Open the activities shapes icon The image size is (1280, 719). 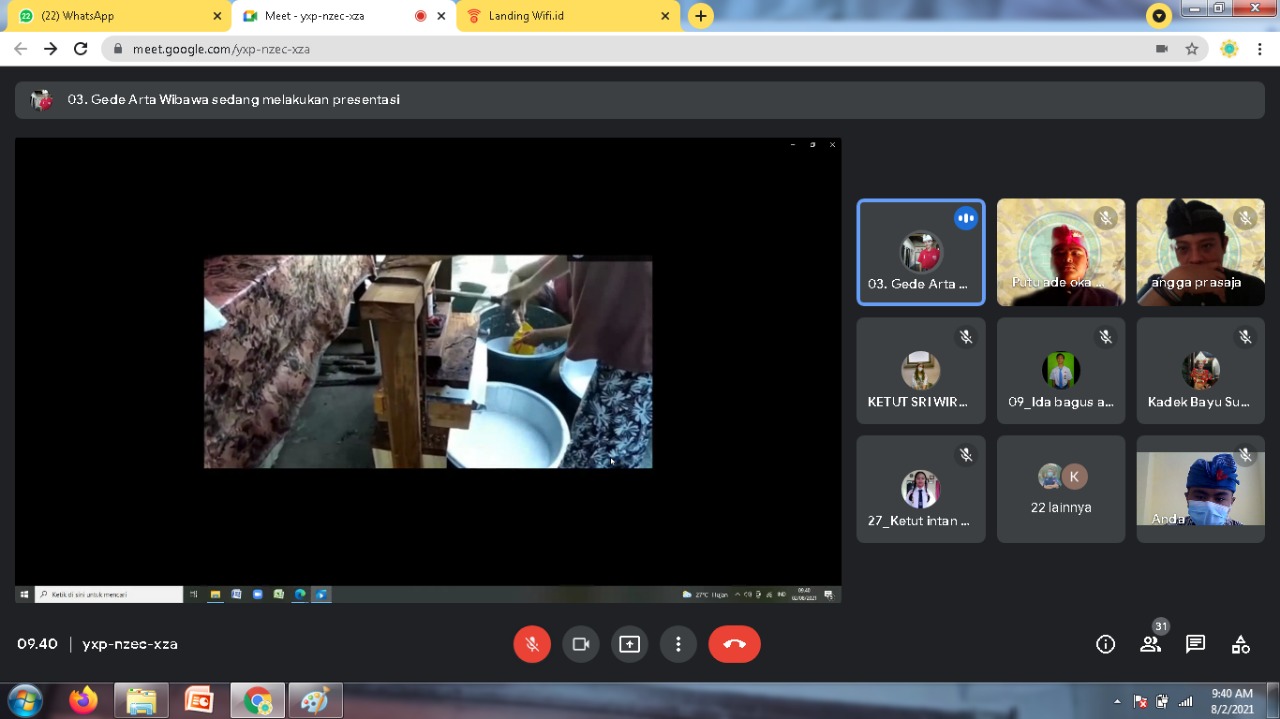1240,644
